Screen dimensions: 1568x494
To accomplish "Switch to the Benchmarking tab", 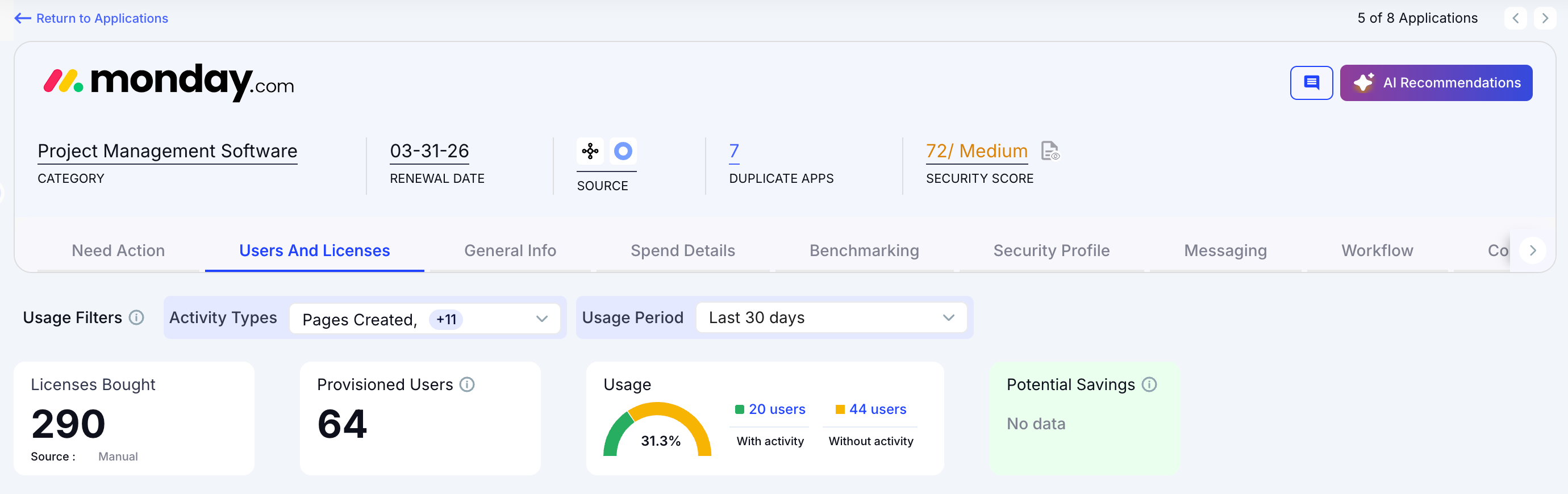I will coord(864,250).
